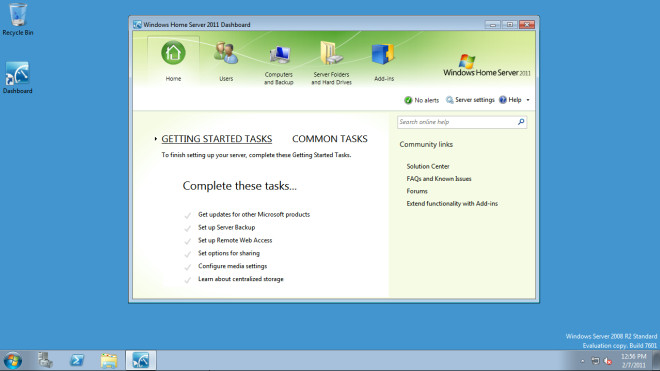660x371 pixels.
Task: Click the Show desktop button
Action: (x=656, y=361)
